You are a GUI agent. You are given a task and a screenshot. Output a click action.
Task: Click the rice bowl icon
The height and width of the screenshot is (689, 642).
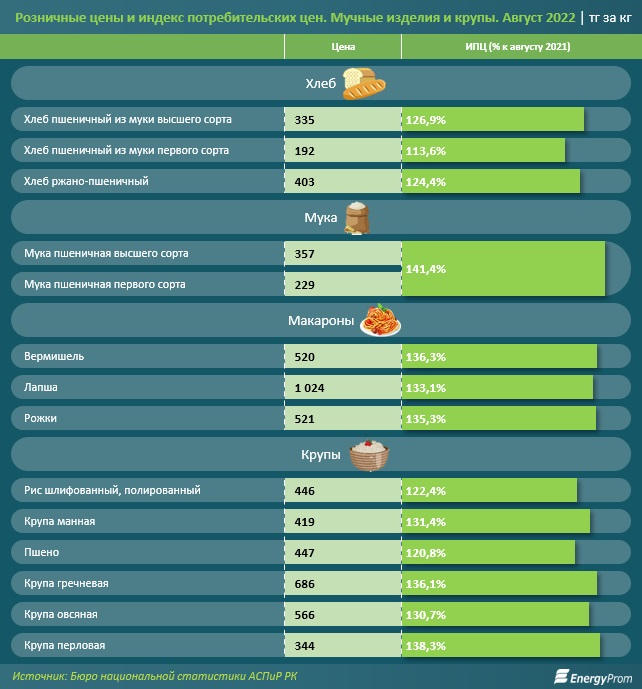click(369, 455)
